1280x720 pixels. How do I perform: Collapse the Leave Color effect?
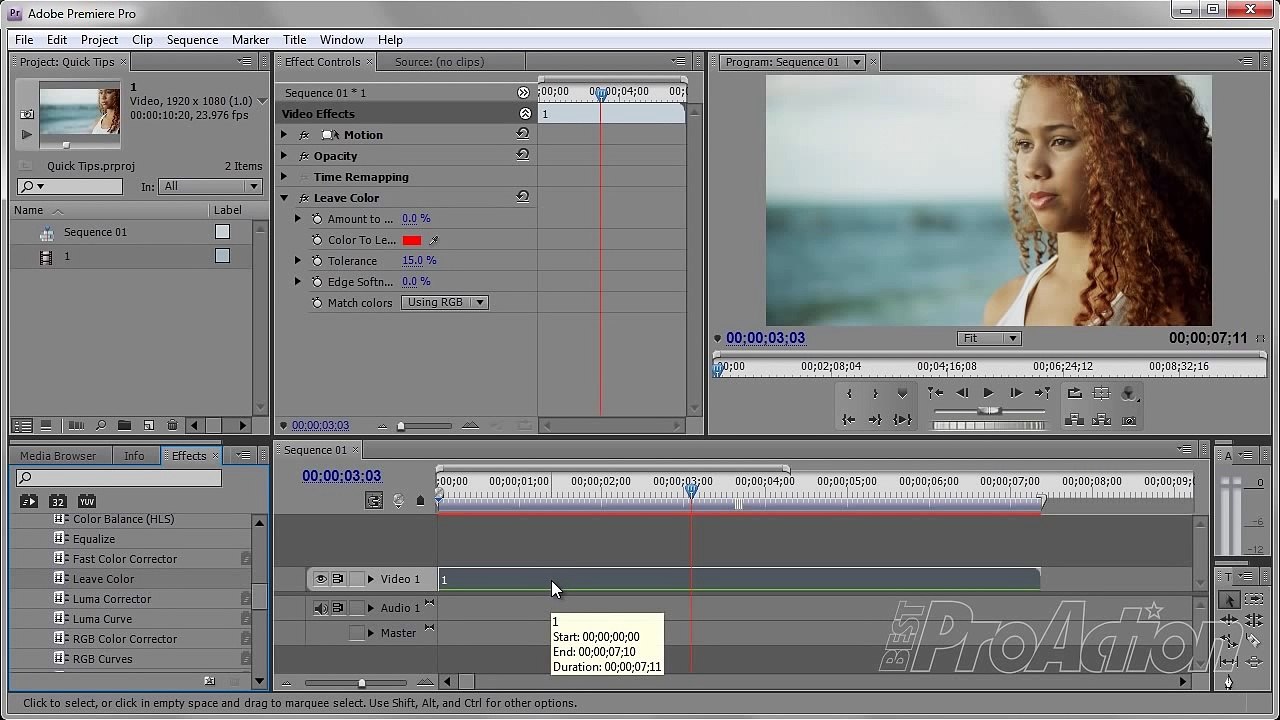(x=284, y=198)
